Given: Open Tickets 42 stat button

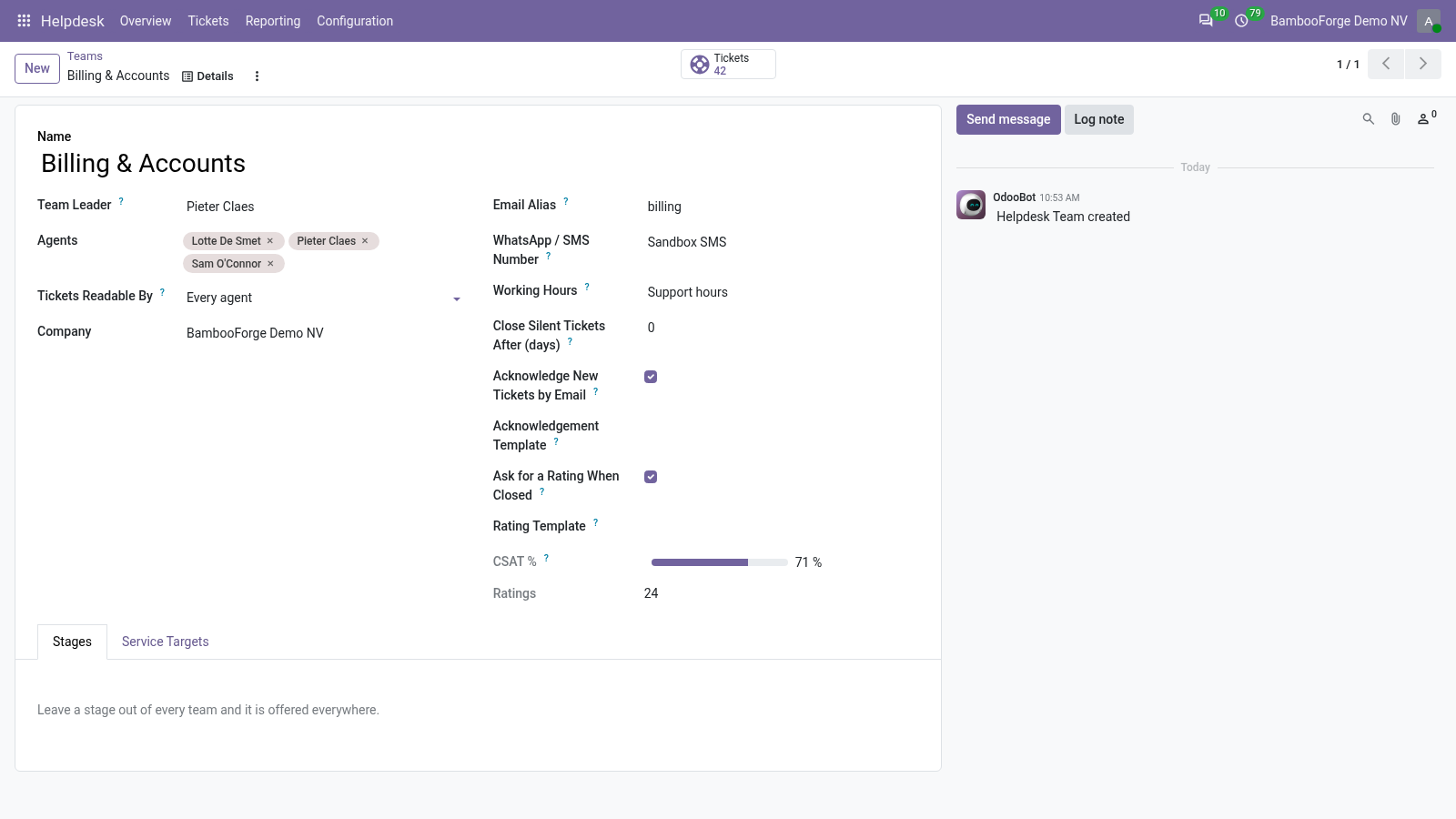Looking at the screenshot, I should 728,65.
